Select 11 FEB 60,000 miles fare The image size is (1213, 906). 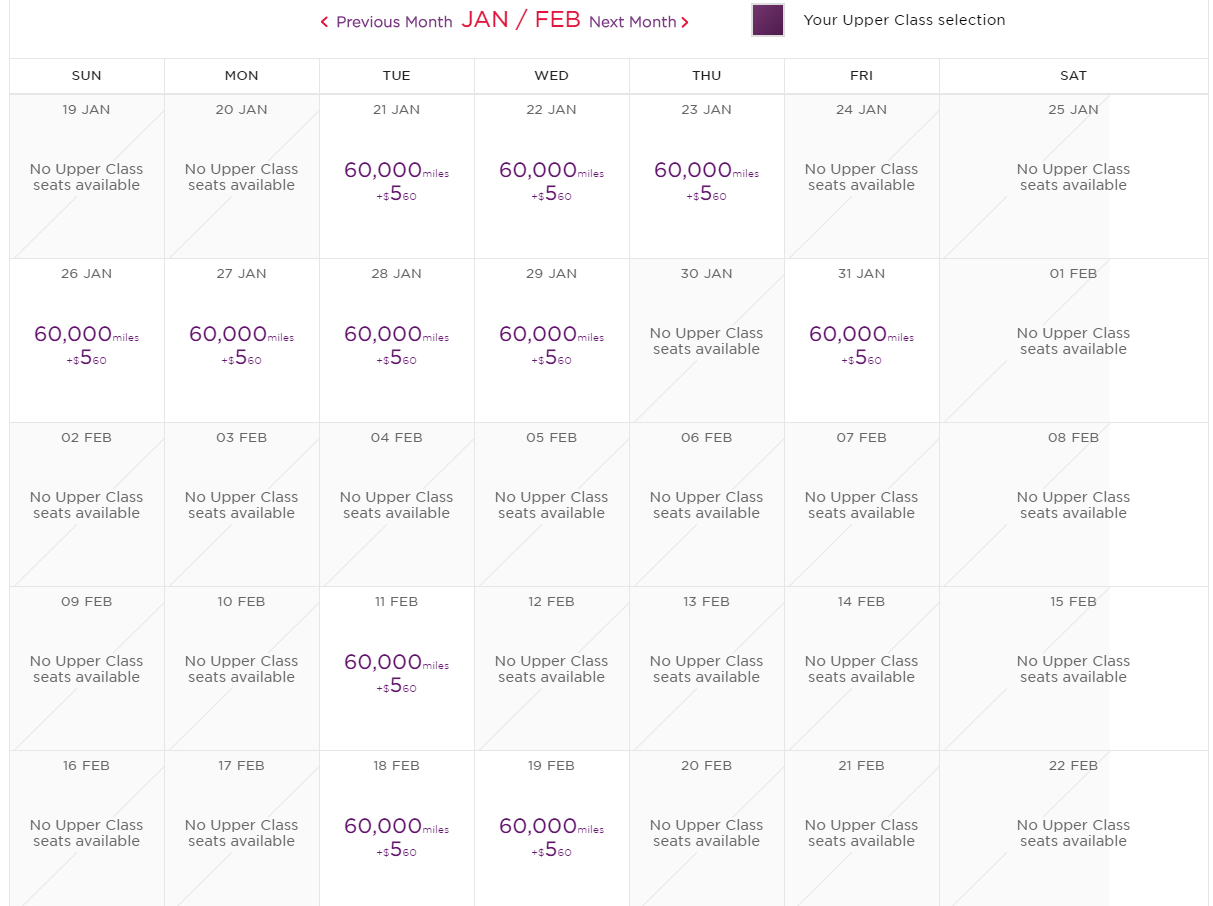(x=396, y=670)
